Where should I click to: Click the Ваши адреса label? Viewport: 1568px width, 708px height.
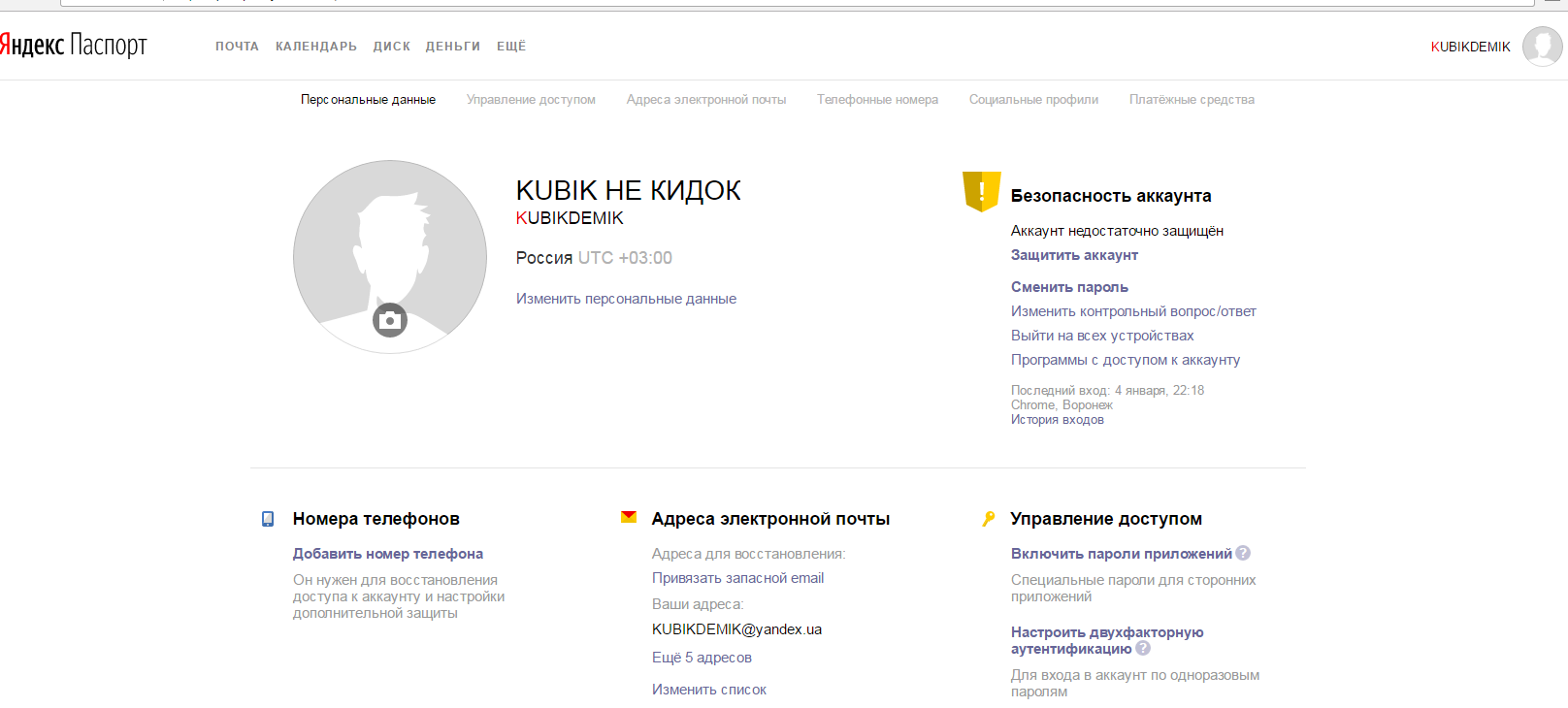(698, 604)
